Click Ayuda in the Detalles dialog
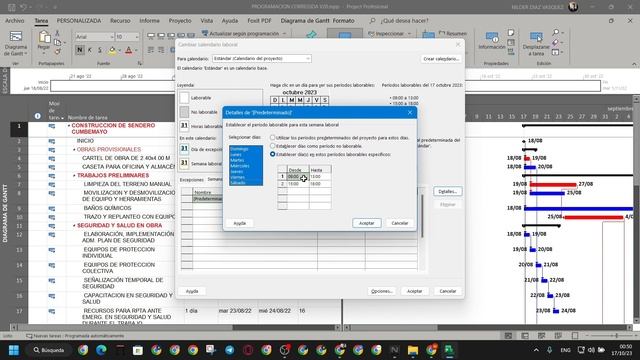 (x=240, y=223)
